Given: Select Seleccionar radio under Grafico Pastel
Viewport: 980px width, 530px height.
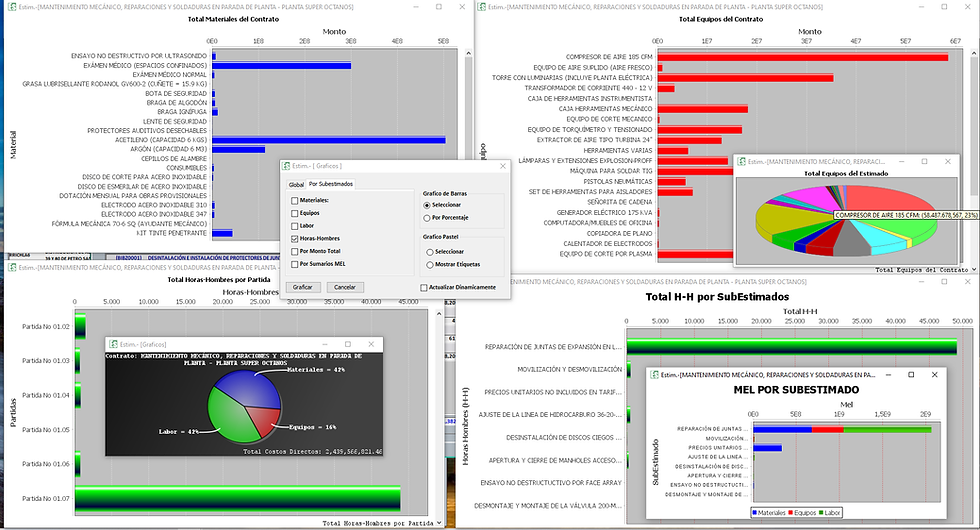Looking at the screenshot, I should (429, 252).
